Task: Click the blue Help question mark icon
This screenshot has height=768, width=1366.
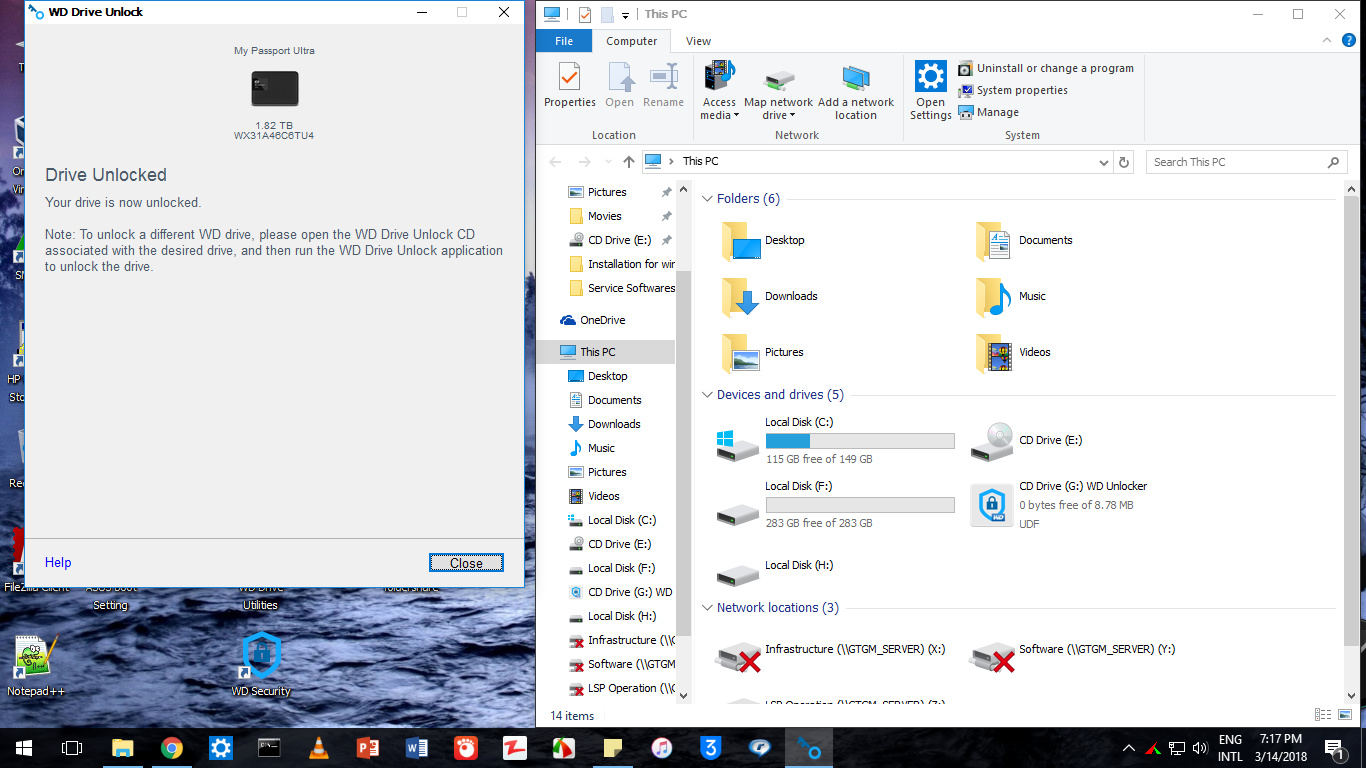Action: coord(1348,41)
